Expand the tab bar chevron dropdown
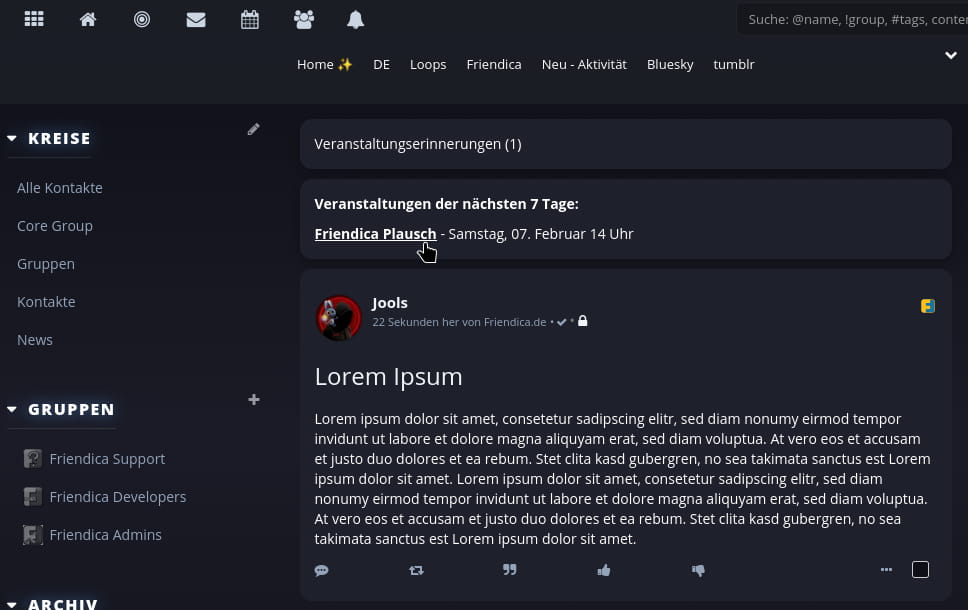968x610 pixels. point(951,56)
